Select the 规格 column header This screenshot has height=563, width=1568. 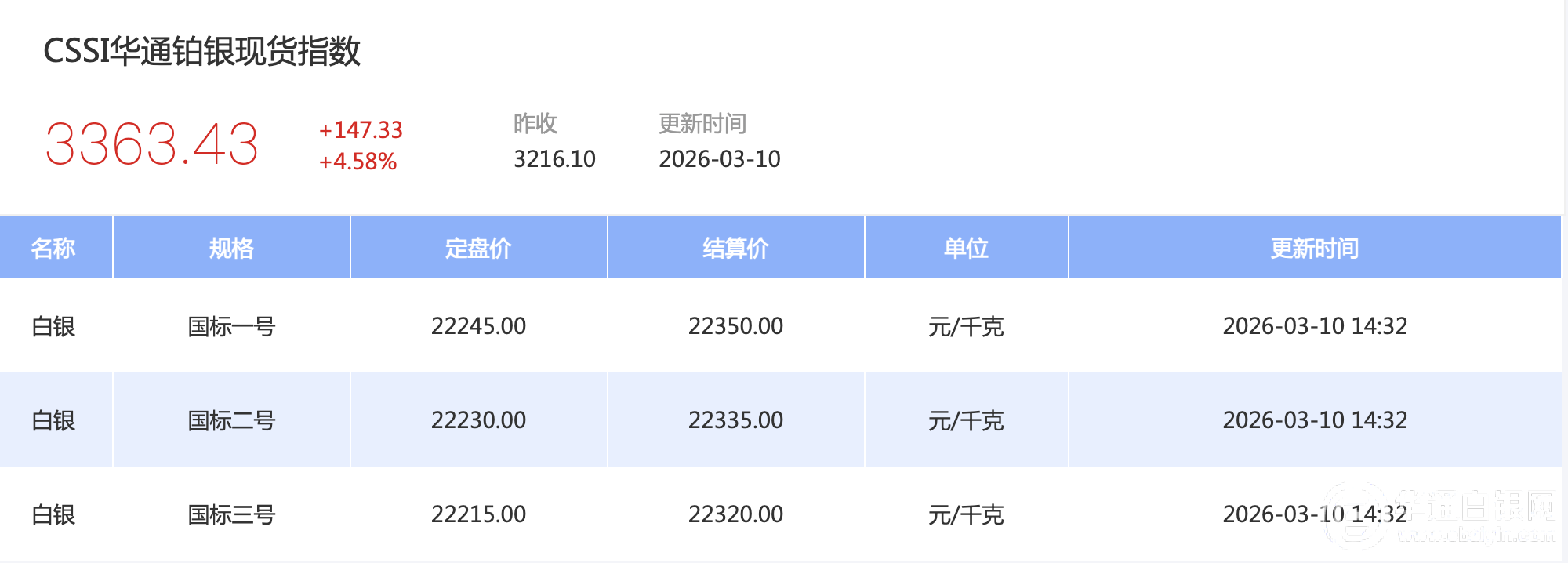click(231, 249)
